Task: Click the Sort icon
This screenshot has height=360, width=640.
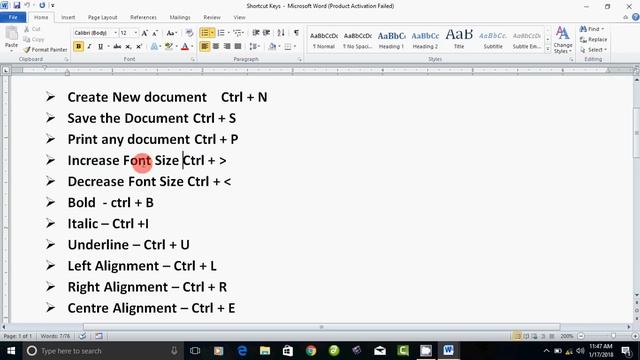Action: (x=281, y=33)
